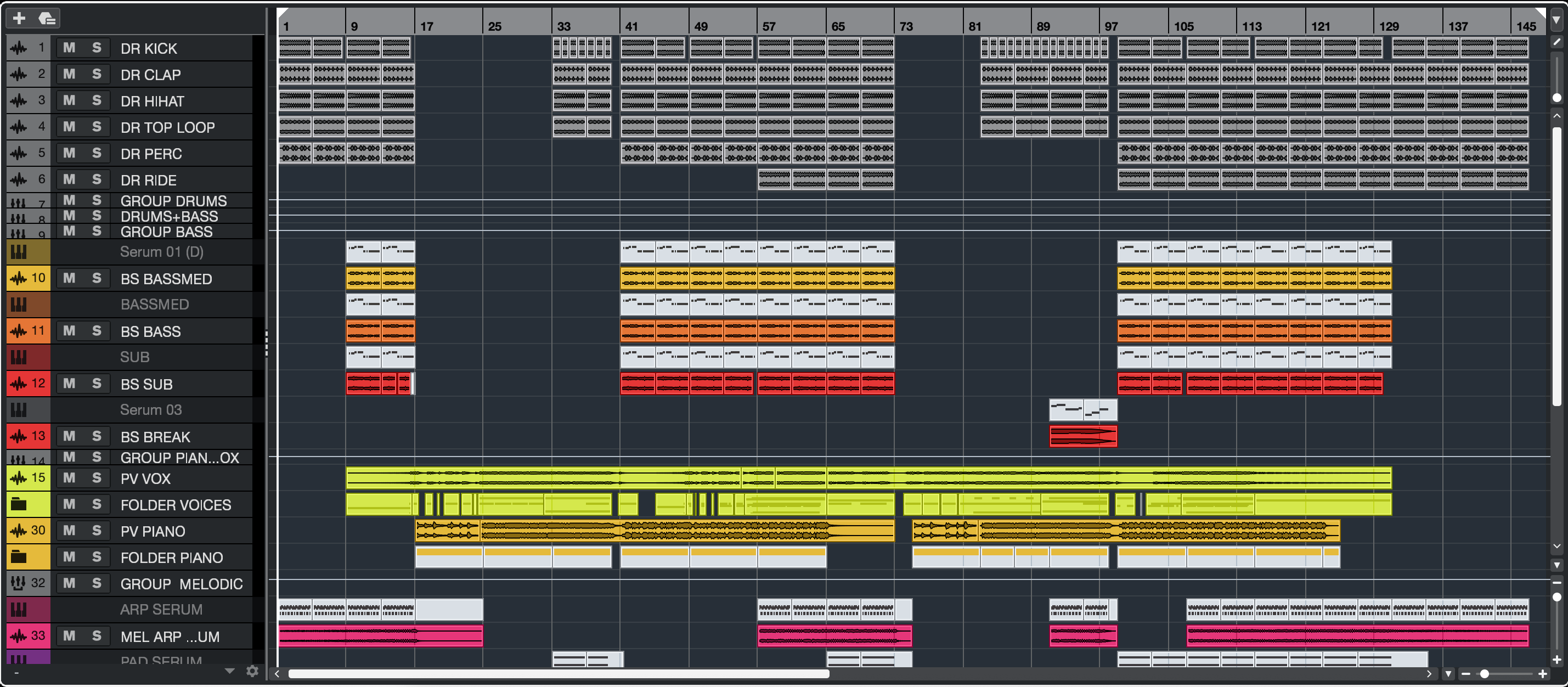Click the GROUP MELODIC mixer icon
Viewport: 1568px width, 687px height.
coord(18,583)
